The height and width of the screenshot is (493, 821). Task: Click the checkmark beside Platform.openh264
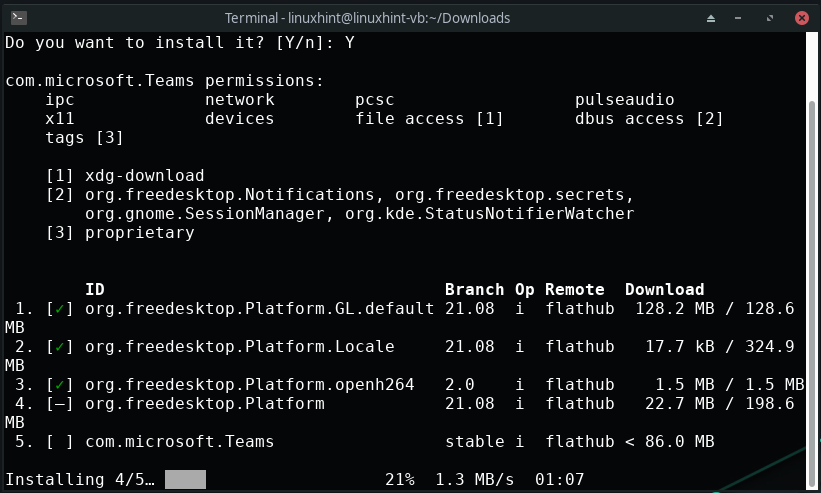point(60,385)
